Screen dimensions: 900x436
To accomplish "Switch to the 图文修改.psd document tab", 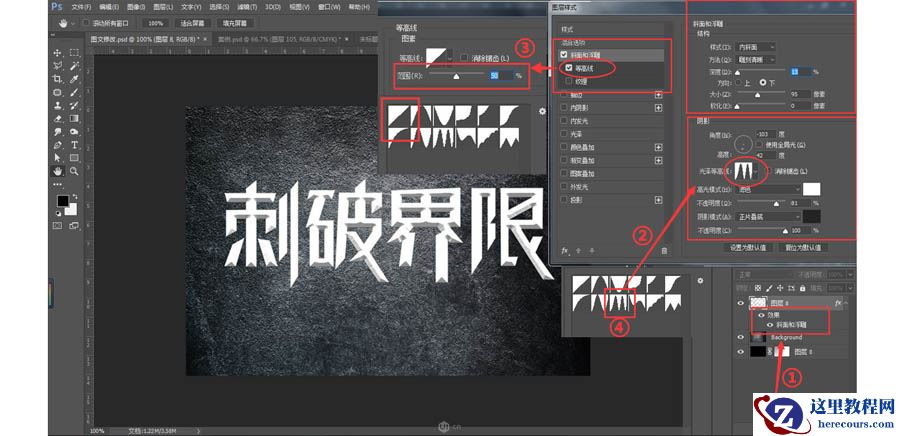I will pyautogui.click(x=145, y=39).
